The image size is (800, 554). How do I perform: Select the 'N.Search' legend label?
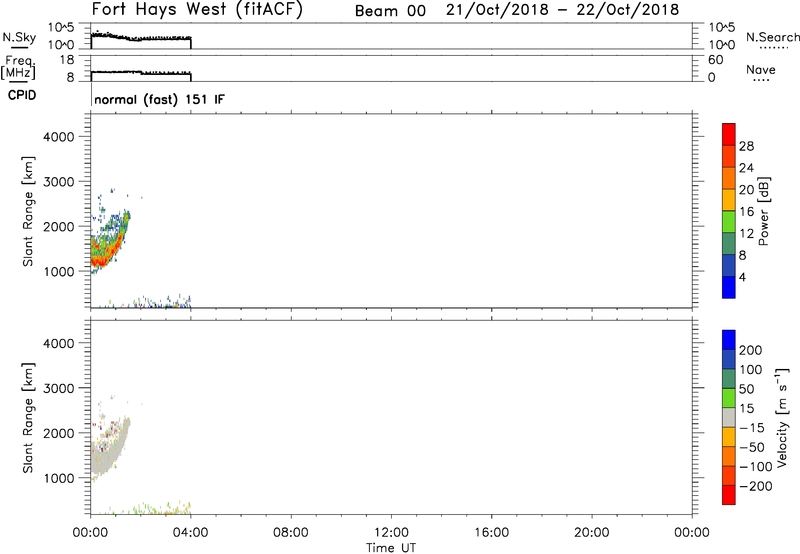tap(772, 37)
